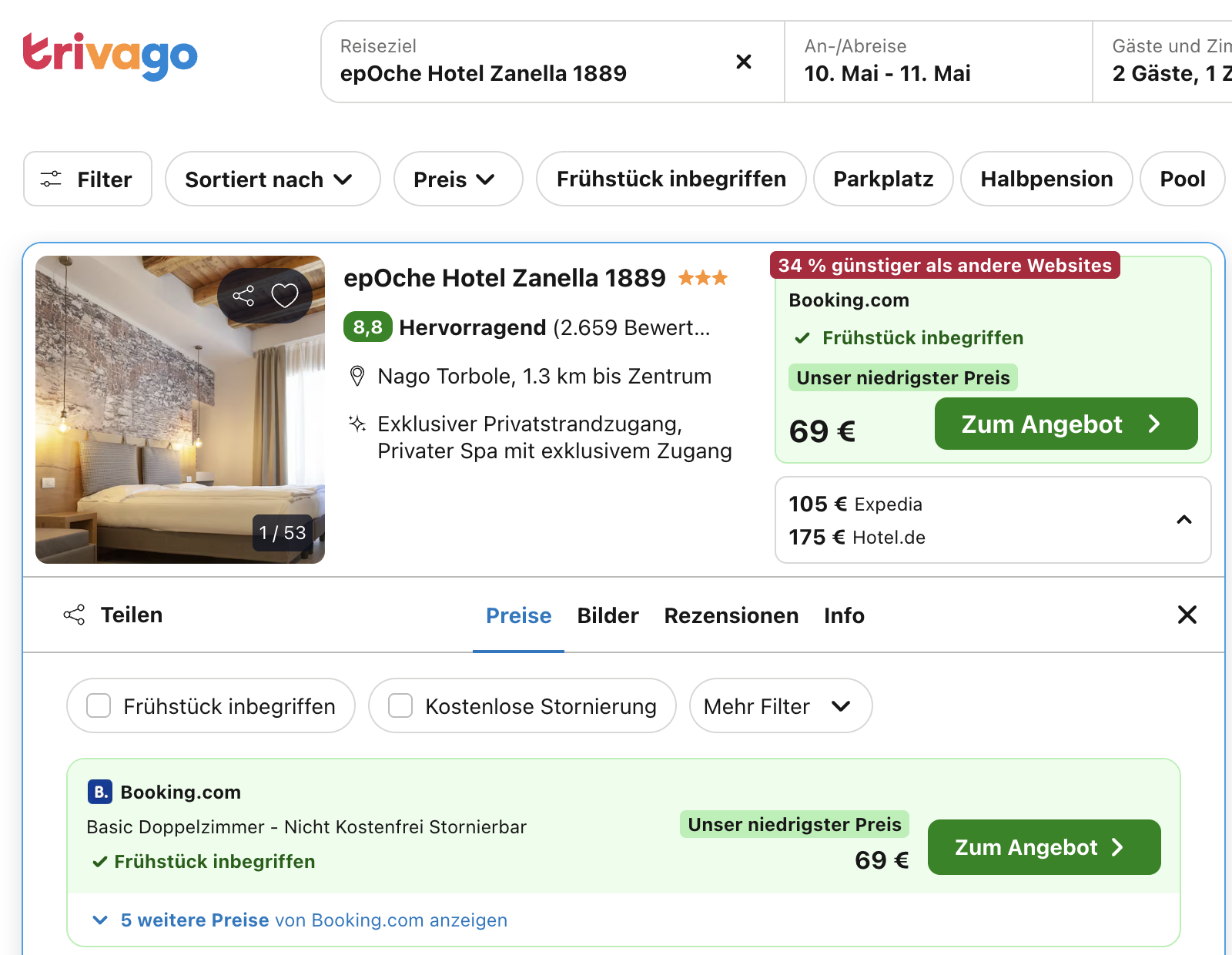Open the hotel room photo

(180, 410)
